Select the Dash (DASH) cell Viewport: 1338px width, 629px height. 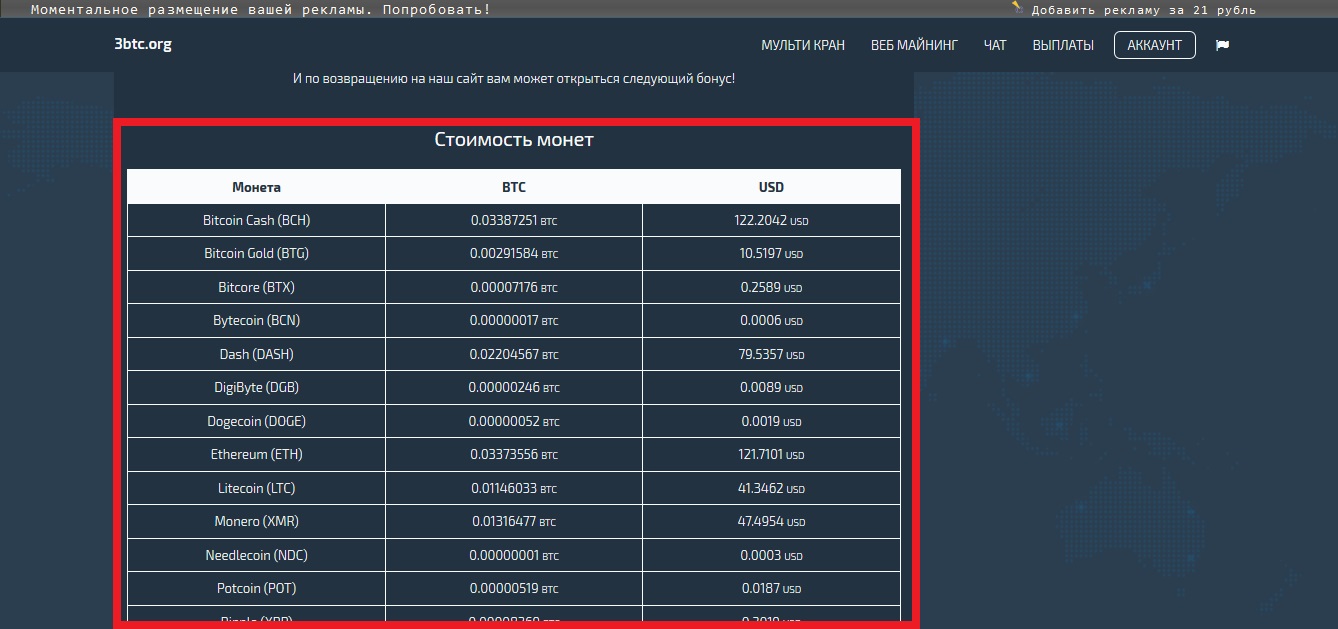pyautogui.click(x=256, y=354)
